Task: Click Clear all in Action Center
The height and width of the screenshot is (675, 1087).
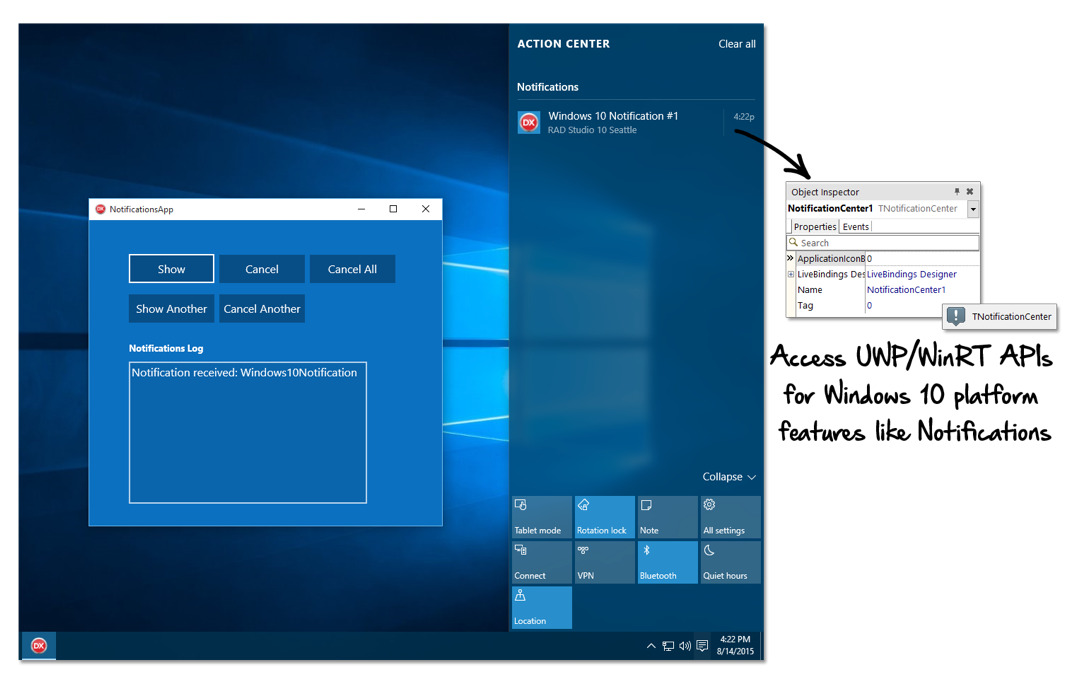Action: (736, 44)
